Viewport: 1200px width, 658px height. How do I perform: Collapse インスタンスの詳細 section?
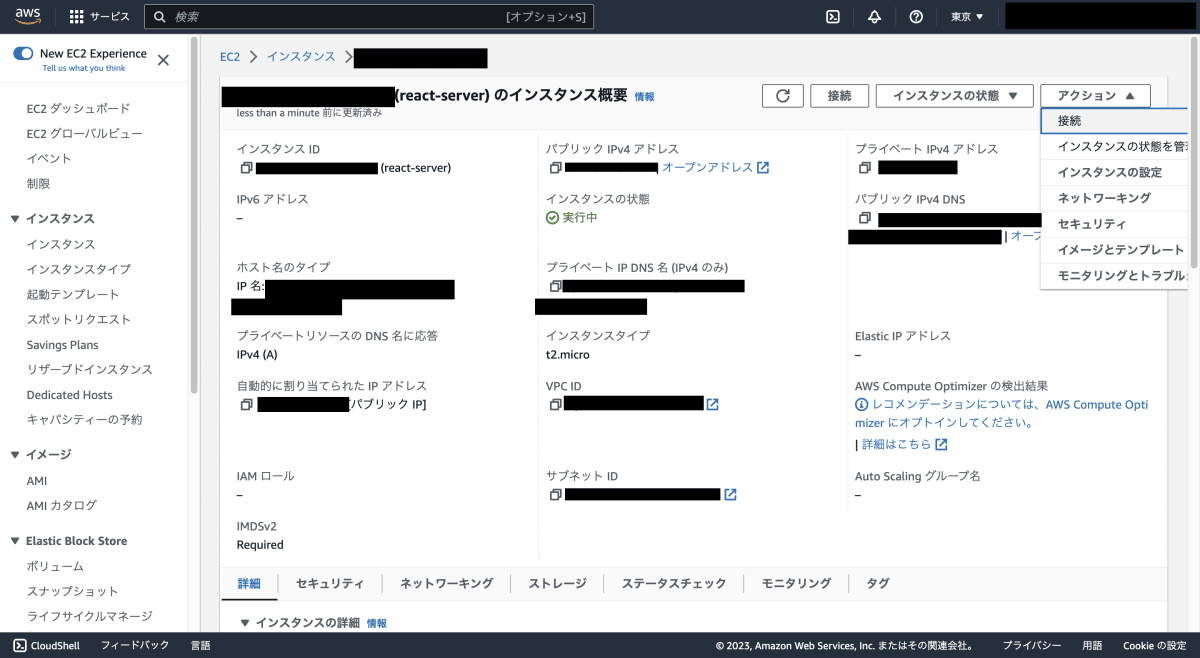[x=245, y=623]
